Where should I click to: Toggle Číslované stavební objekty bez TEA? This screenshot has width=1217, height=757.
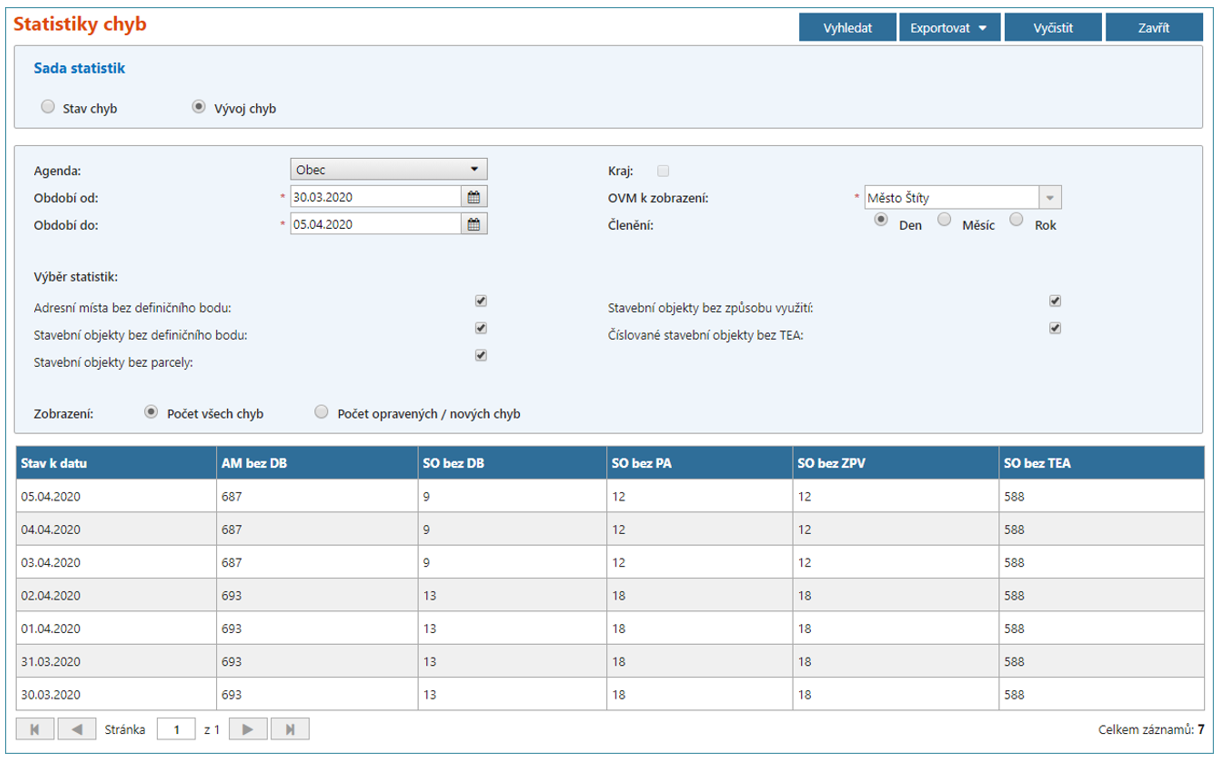1055,328
